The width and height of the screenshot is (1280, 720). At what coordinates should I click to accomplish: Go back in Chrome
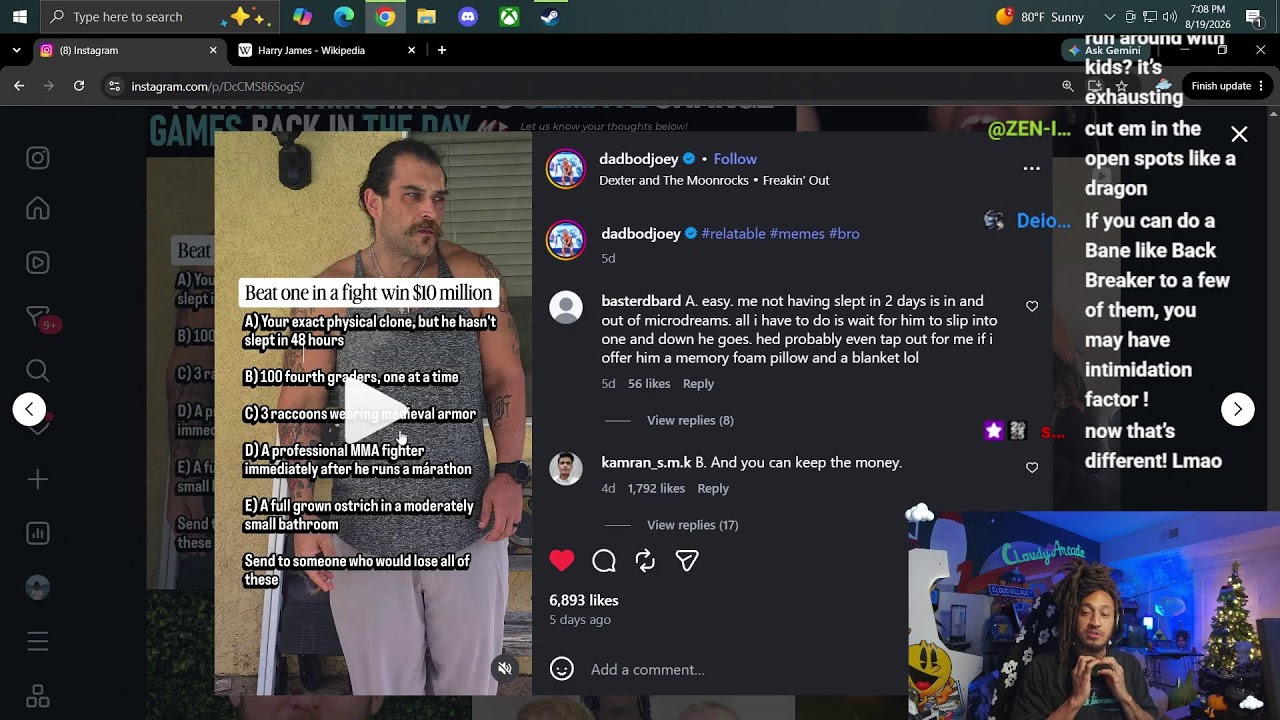(19, 86)
